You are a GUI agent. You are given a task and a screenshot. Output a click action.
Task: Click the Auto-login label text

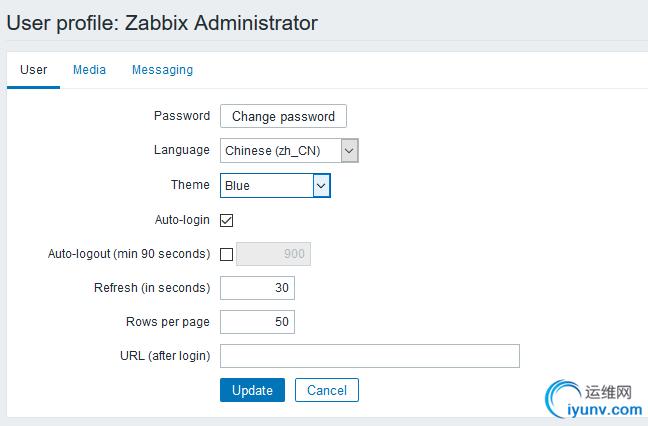182,220
